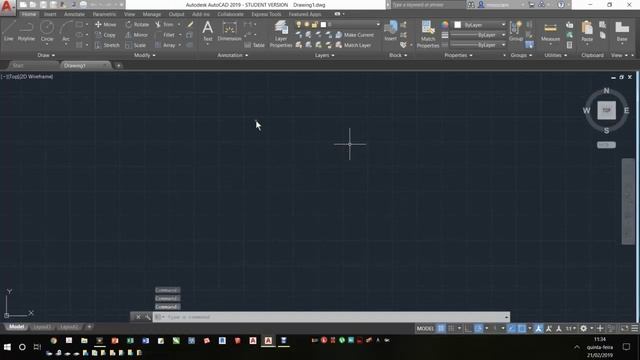Image resolution: width=640 pixels, height=360 pixels.
Task: Activate the Move command
Action: [105, 24]
